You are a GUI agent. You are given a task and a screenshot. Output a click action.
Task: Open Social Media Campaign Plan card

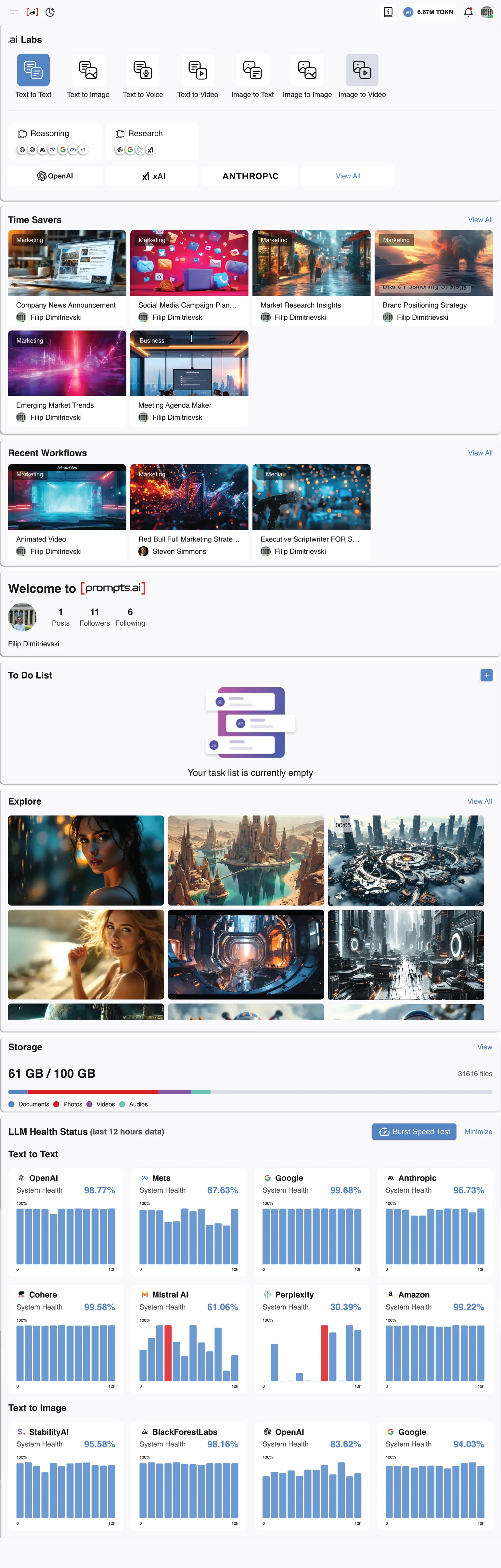pos(189,278)
